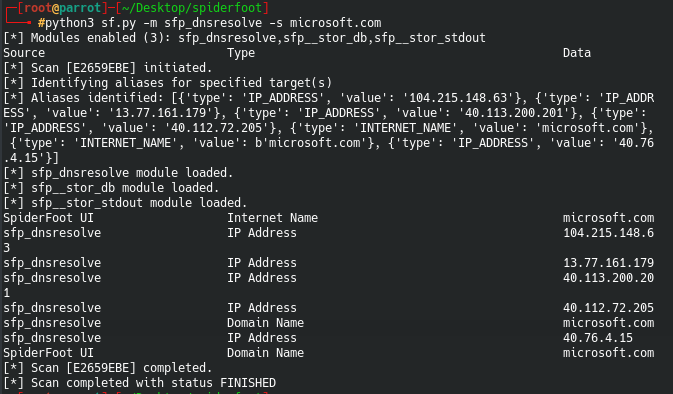Screen dimensions: 673x394
Task: Click the Type column header
Action: coord(241,53)
